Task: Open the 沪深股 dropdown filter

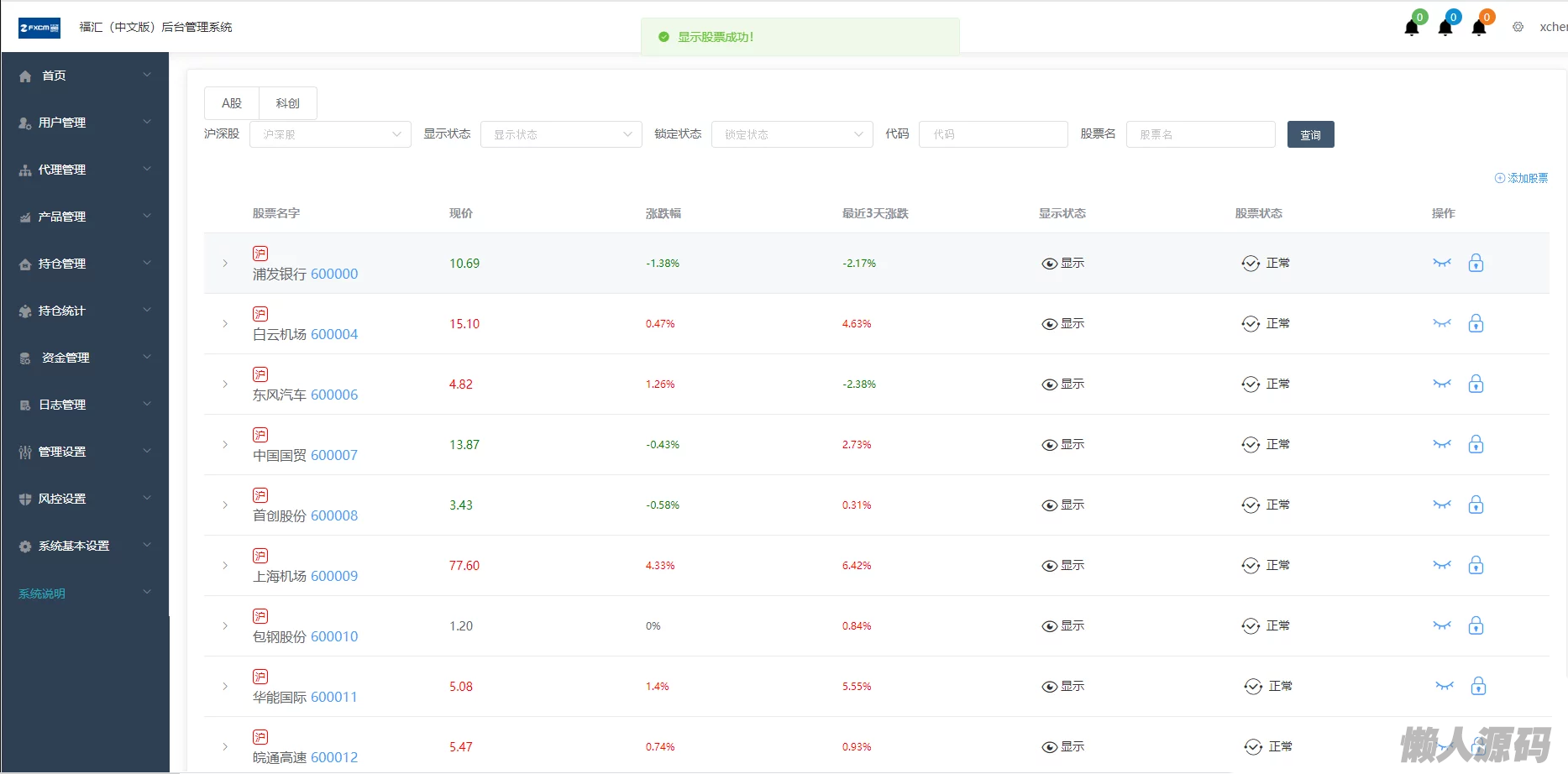Action: tap(330, 134)
